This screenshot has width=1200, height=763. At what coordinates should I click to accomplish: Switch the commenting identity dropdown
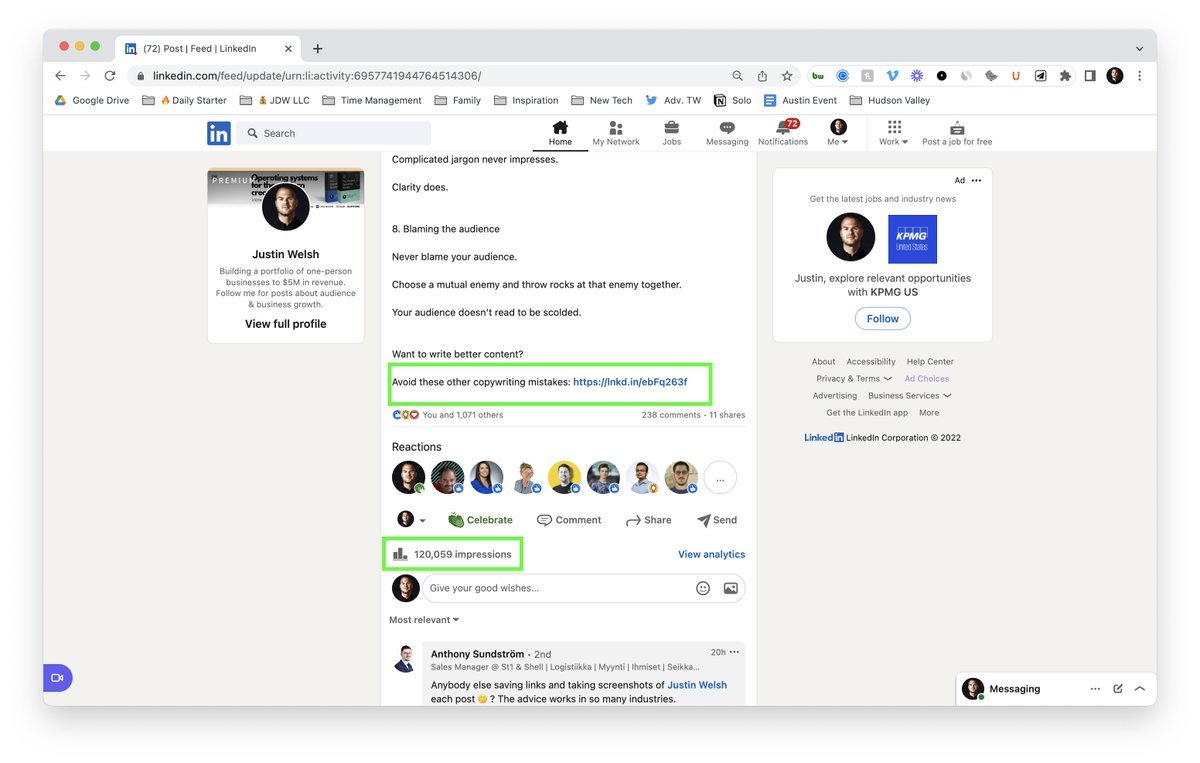(412, 520)
